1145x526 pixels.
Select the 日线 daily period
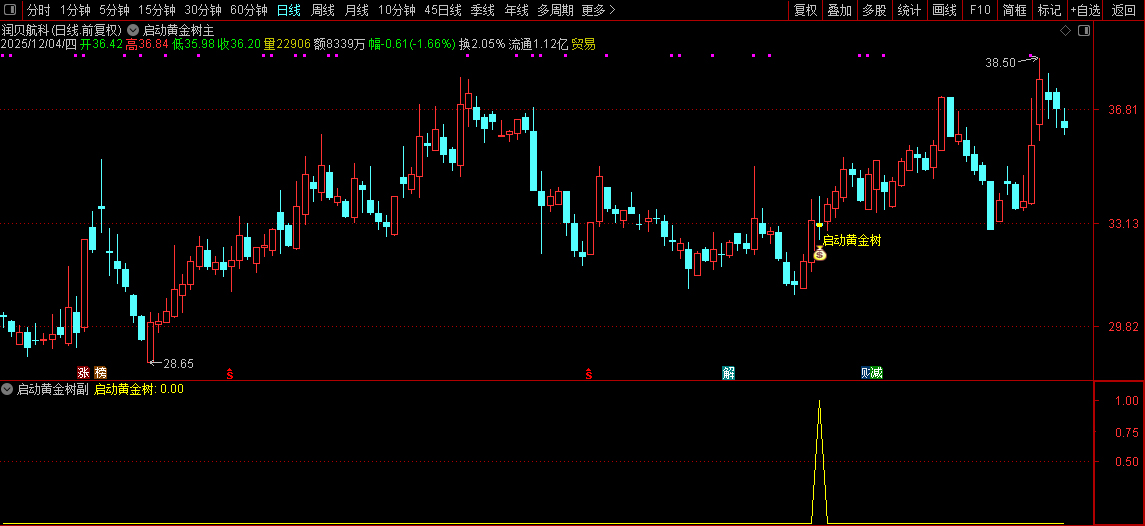click(x=289, y=10)
